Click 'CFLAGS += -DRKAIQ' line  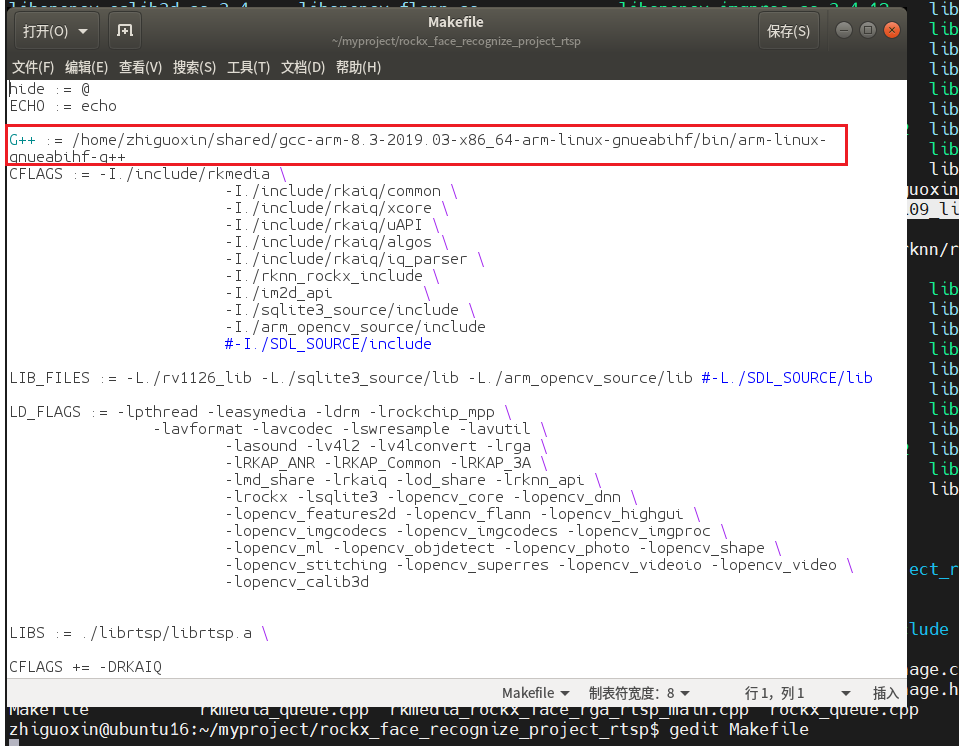[85, 667]
